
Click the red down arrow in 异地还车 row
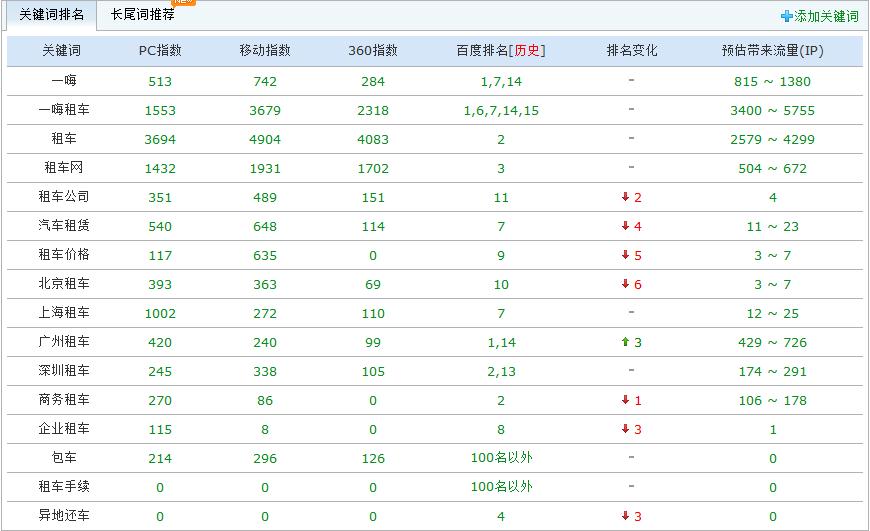click(x=625, y=517)
